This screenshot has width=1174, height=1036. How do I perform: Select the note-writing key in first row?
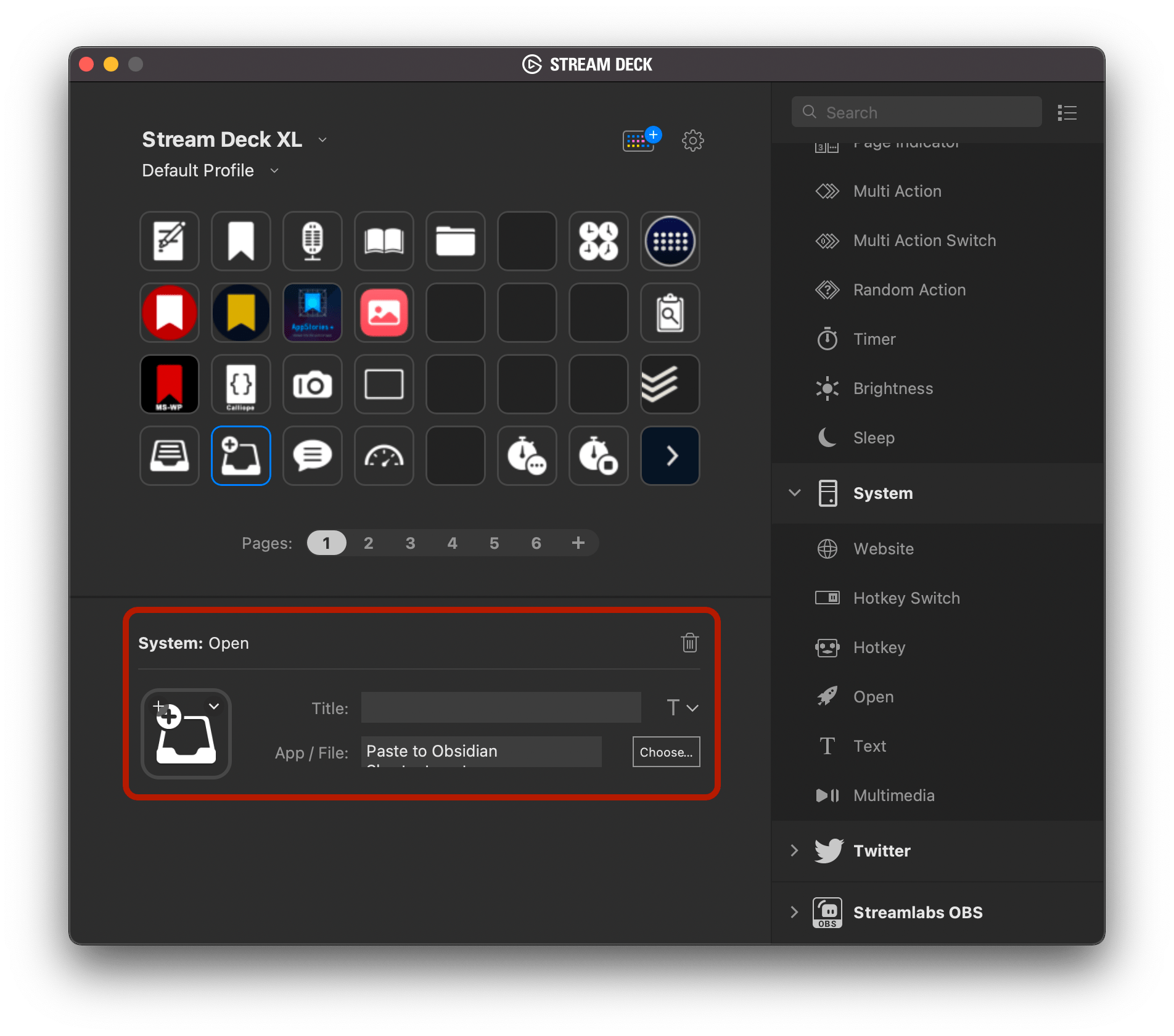click(170, 241)
